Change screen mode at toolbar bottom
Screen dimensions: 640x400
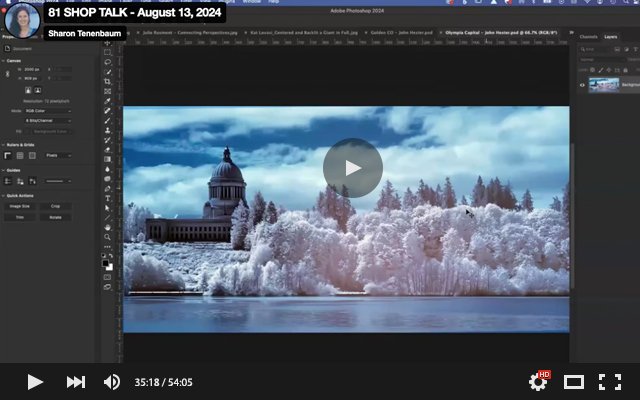pyautogui.click(x=107, y=287)
